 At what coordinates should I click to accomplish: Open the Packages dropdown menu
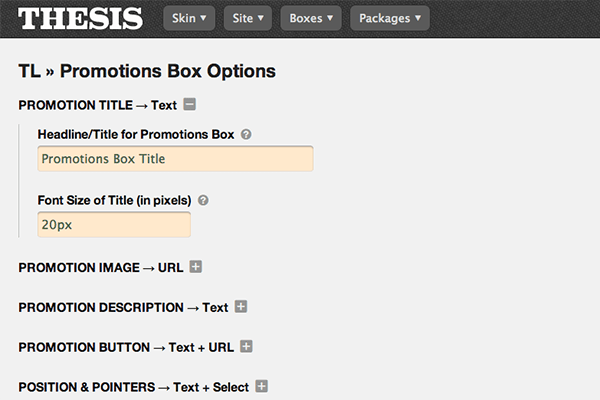tap(390, 18)
